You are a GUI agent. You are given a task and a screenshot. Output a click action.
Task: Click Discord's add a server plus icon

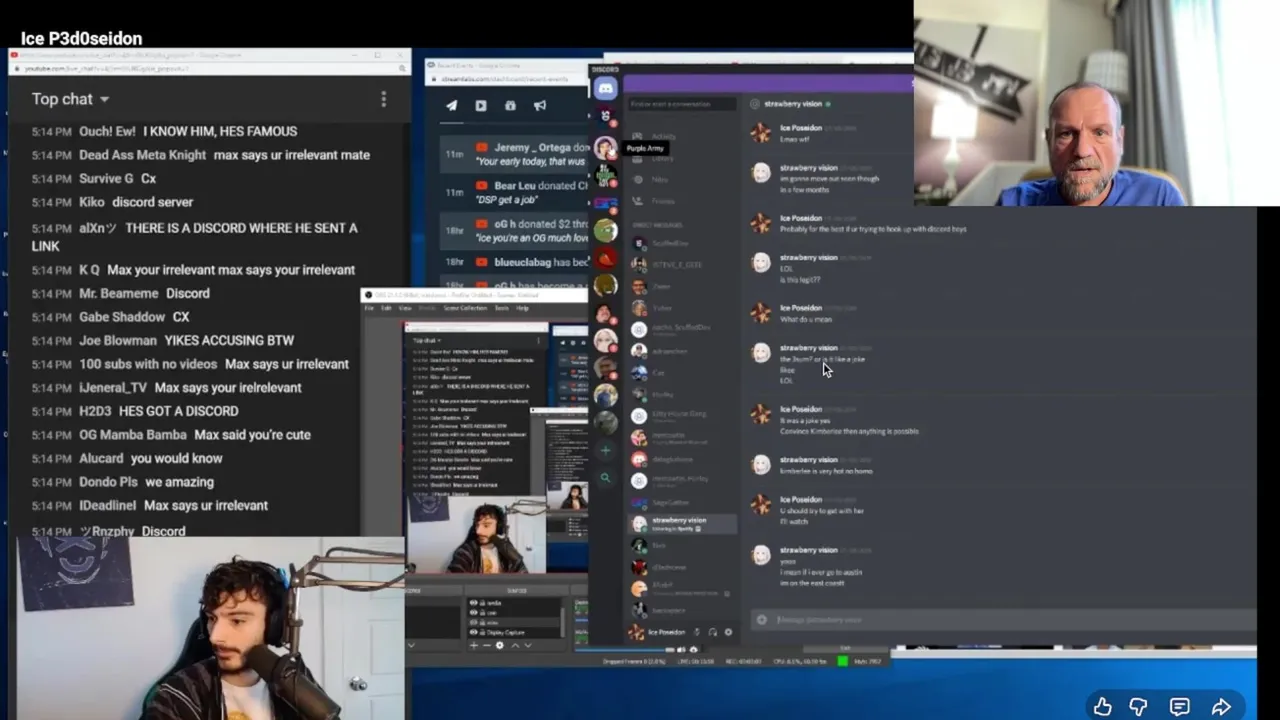[x=605, y=450]
